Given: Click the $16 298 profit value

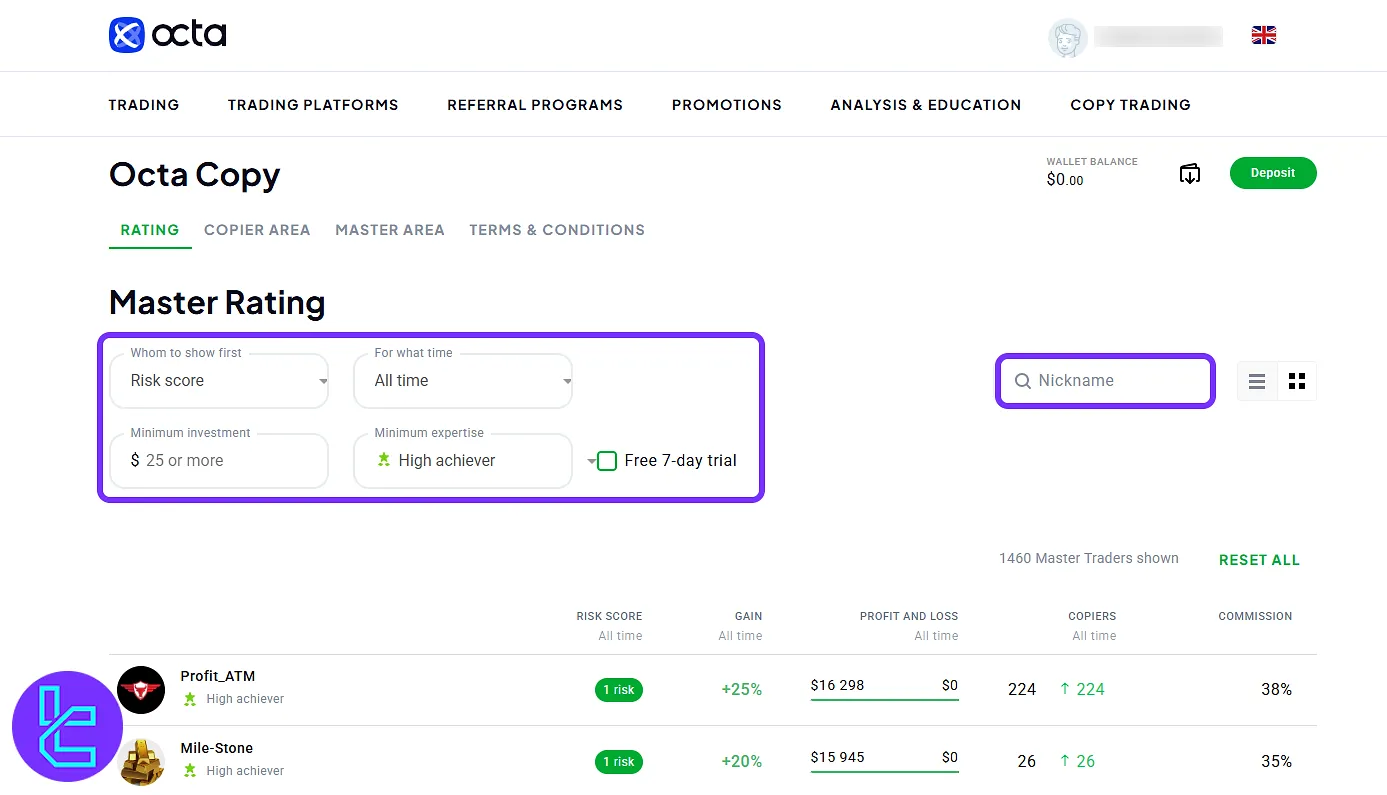Looking at the screenshot, I should click(x=838, y=685).
